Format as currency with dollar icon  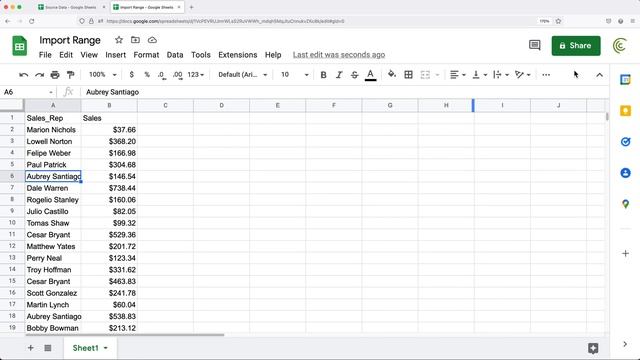pyautogui.click(x=131, y=75)
